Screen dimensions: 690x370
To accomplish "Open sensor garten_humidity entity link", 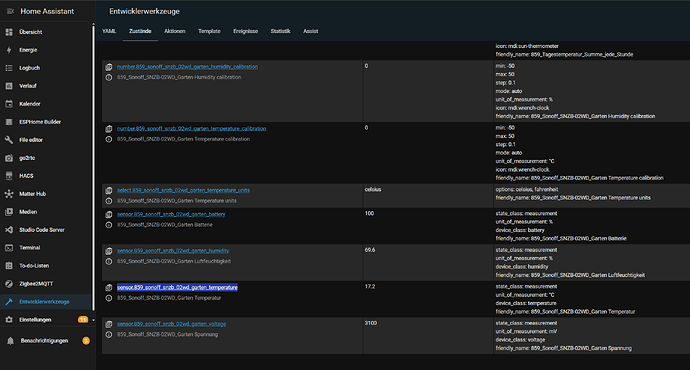I will [x=173, y=251].
